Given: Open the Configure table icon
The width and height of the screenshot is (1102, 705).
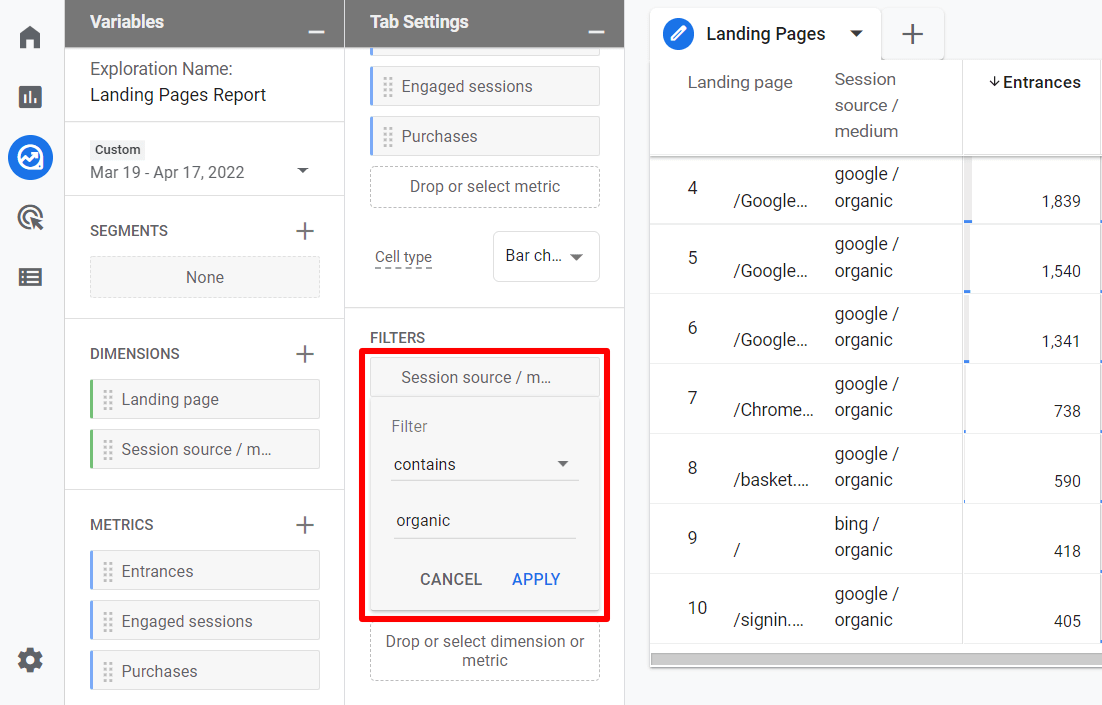Looking at the screenshot, I should [x=30, y=277].
